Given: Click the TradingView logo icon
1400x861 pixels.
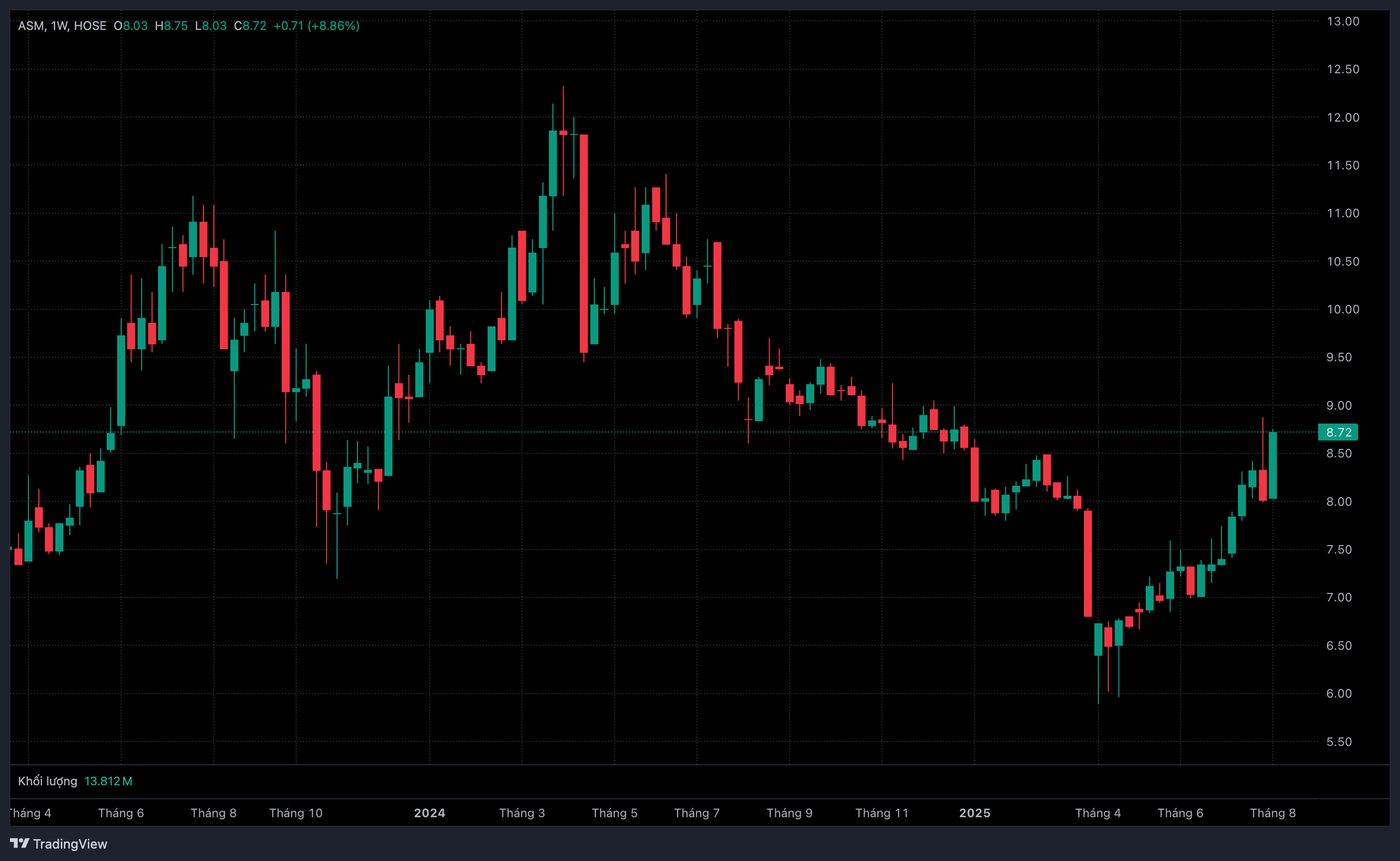Looking at the screenshot, I should pyautogui.click(x=19, y=843).
